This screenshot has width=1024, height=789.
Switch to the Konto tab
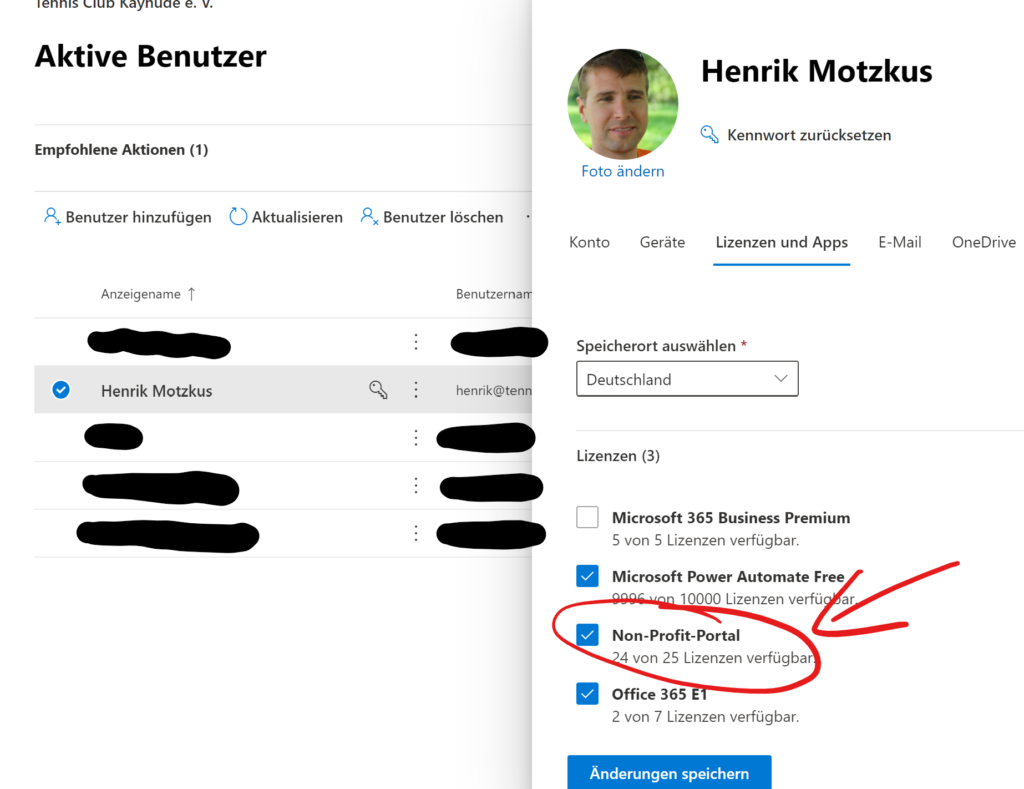pyautogui.click(x=589, y=242)
